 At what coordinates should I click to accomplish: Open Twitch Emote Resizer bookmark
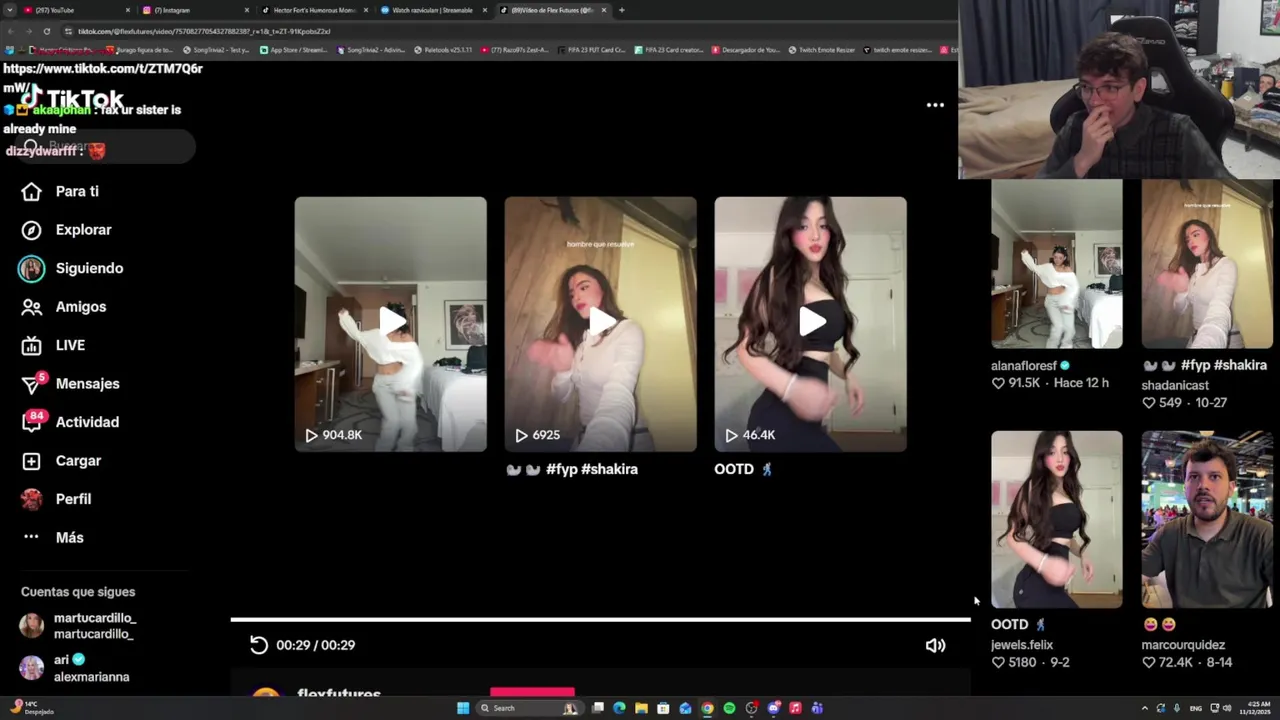822,50
